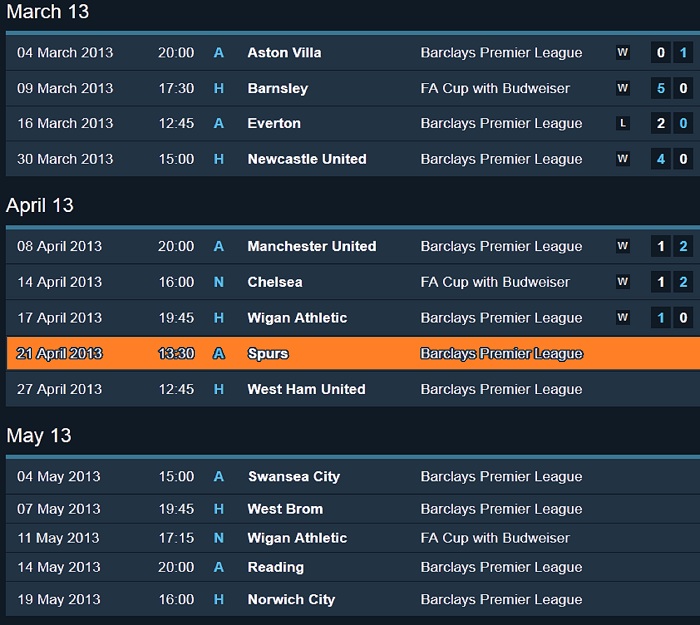Open the Swansea City team link
Screen dimensions: 700x625
pos(294,477)
